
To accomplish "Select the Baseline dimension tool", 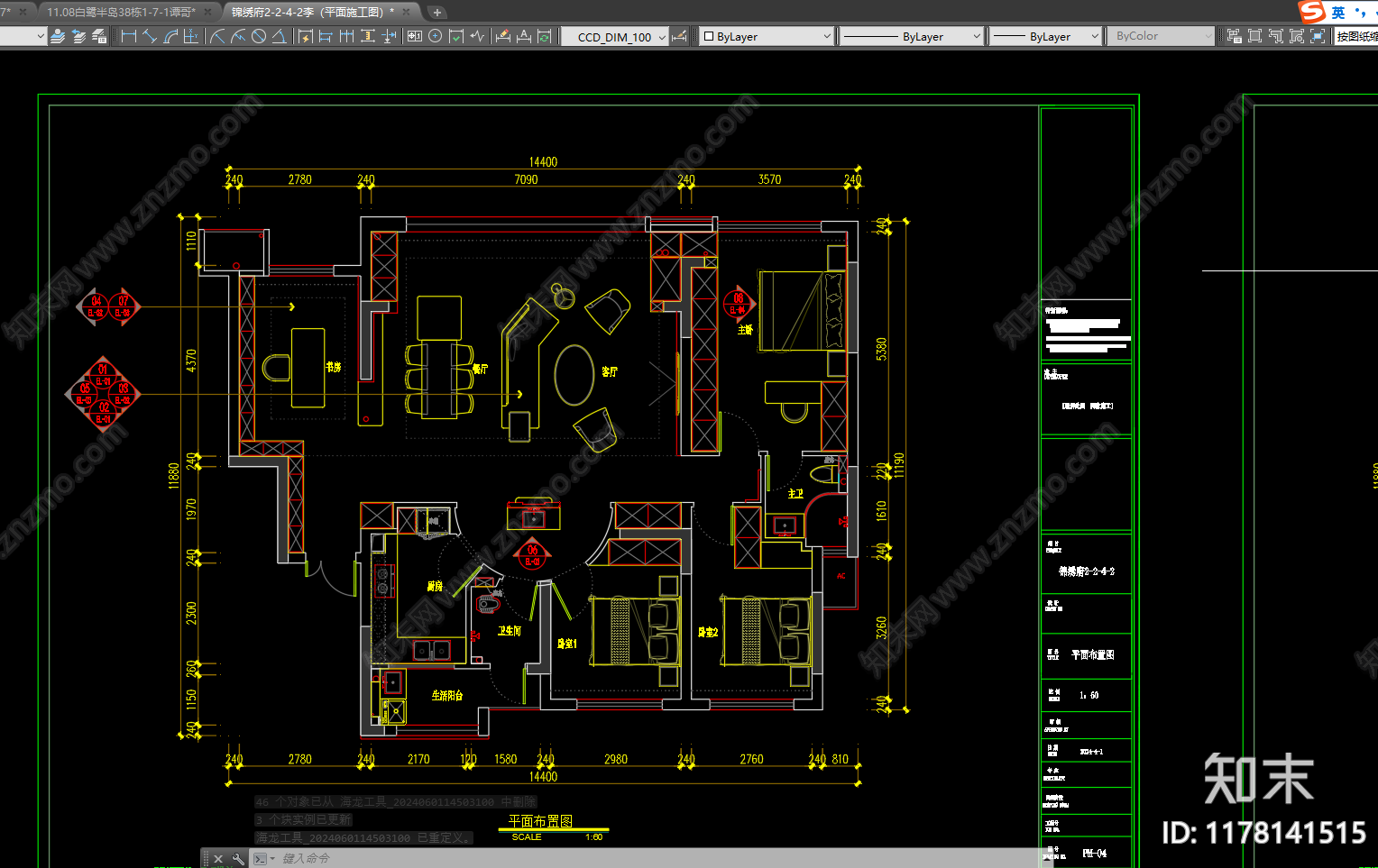I will 326,36.
